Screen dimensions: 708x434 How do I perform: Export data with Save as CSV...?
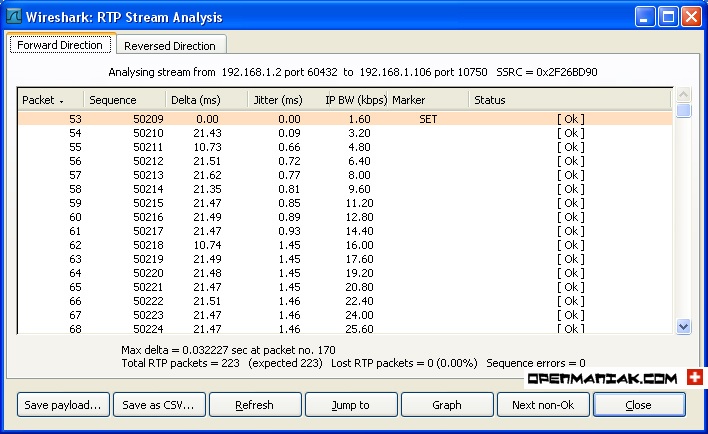(x=160, y=405)
